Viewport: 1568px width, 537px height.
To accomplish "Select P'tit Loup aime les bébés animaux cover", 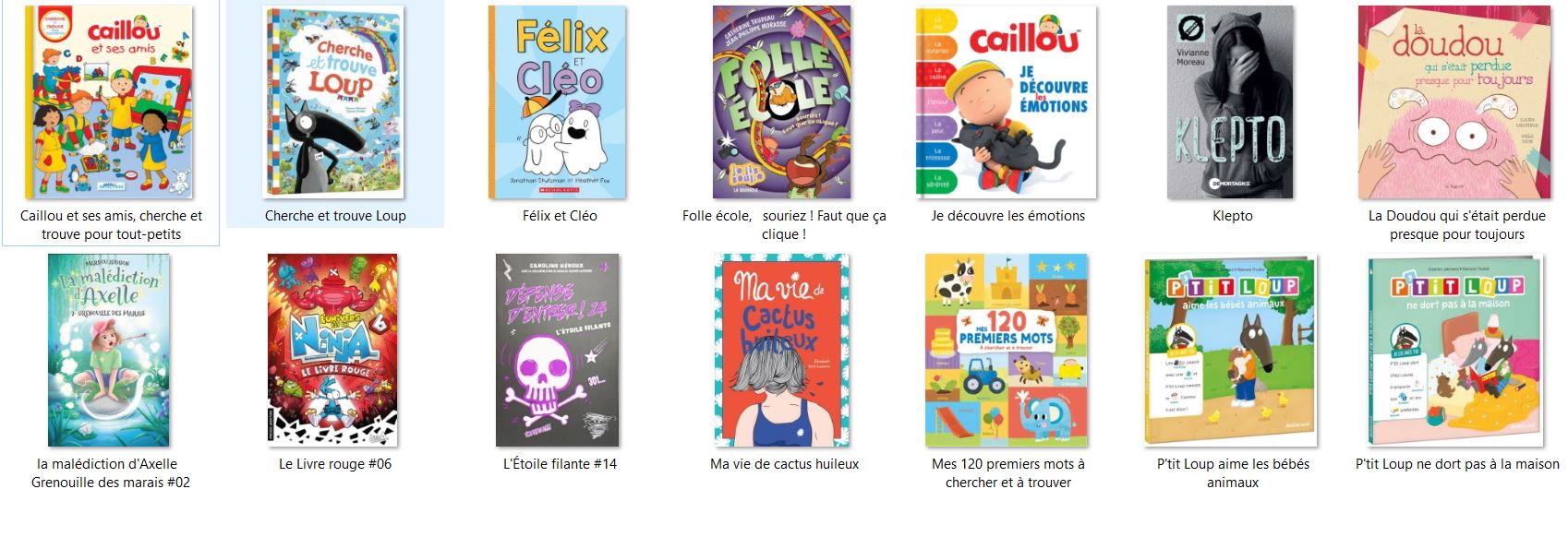I will [1231, 351].
